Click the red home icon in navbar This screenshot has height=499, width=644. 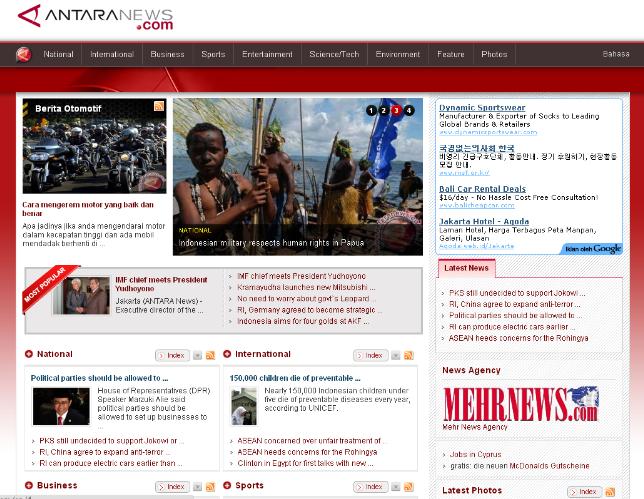pyautogui.click(x=23, y=54)
